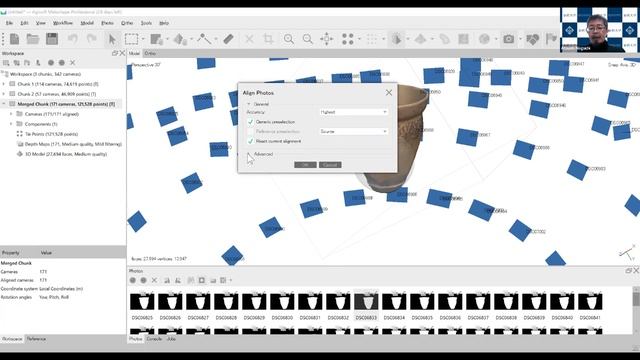Click the Crop Selection icon
Viewport: 640px width, 360px height.
coord(268,39)
